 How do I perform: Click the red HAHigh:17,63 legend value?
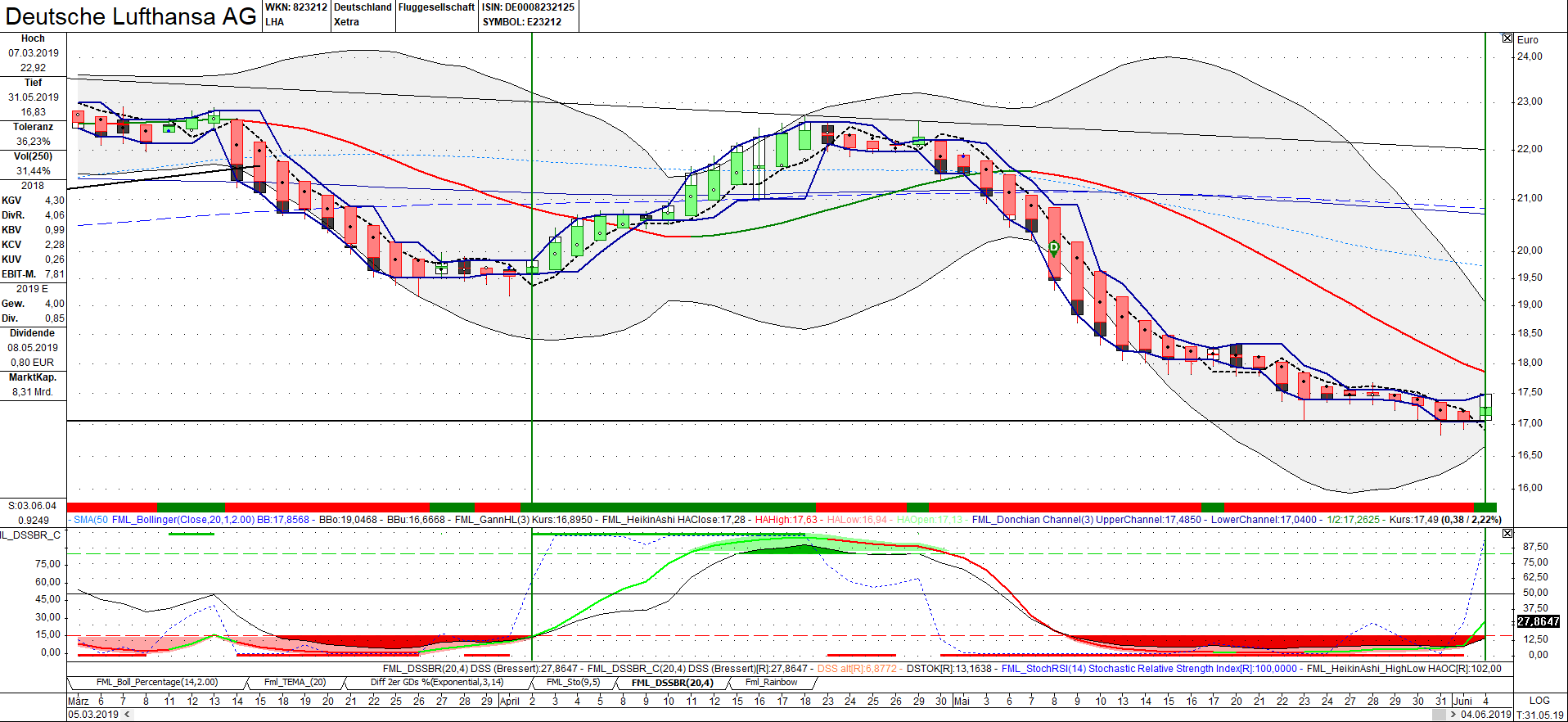786,519
